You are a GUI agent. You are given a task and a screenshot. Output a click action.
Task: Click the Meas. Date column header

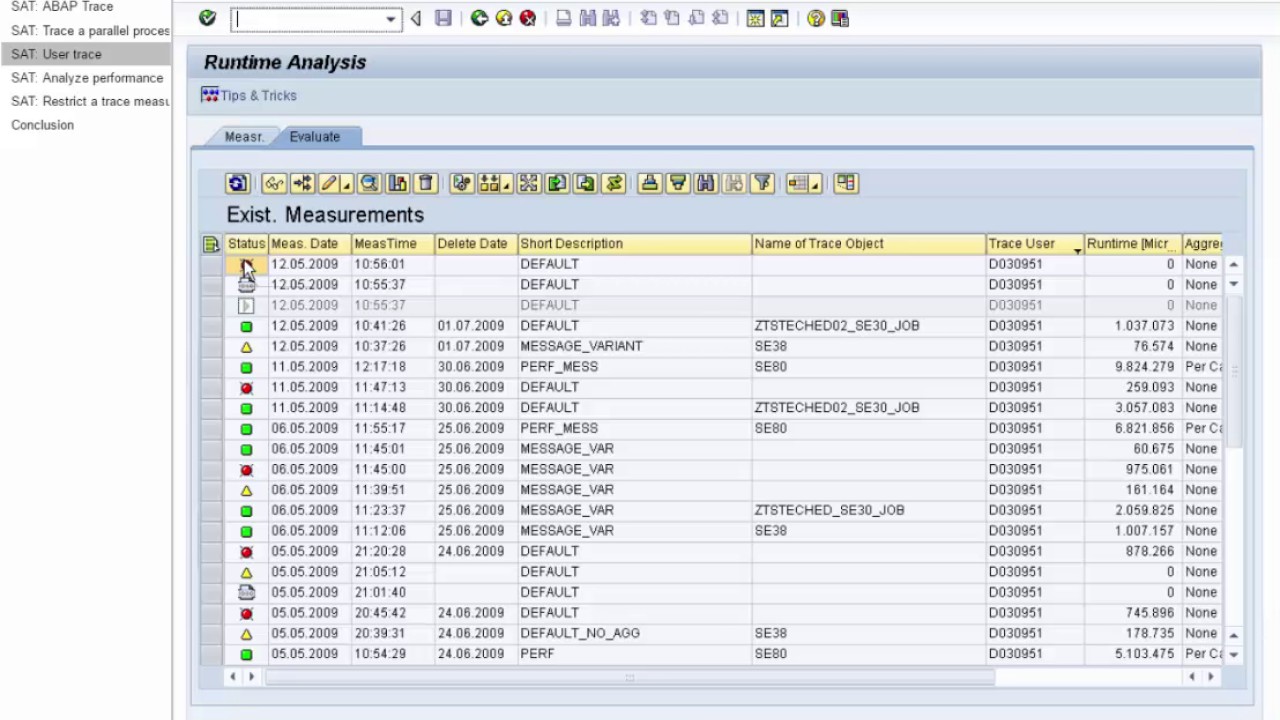[x=310, y=244]
